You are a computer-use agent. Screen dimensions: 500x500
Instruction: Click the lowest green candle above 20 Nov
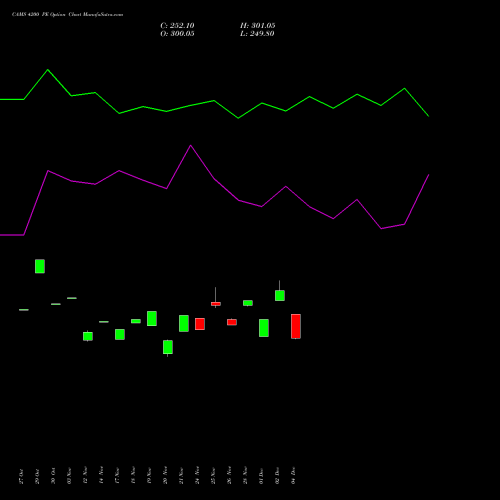click(168, 347)
